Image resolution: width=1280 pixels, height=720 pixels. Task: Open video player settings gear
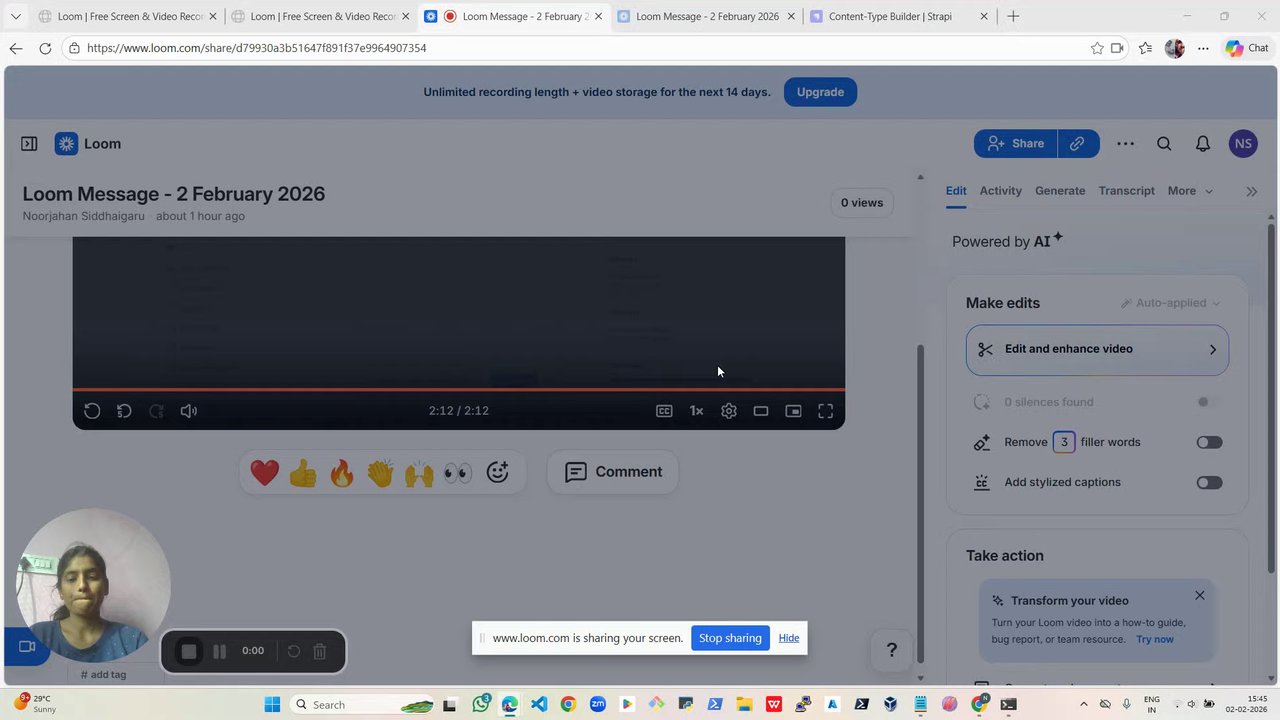[x=729, y=411]
